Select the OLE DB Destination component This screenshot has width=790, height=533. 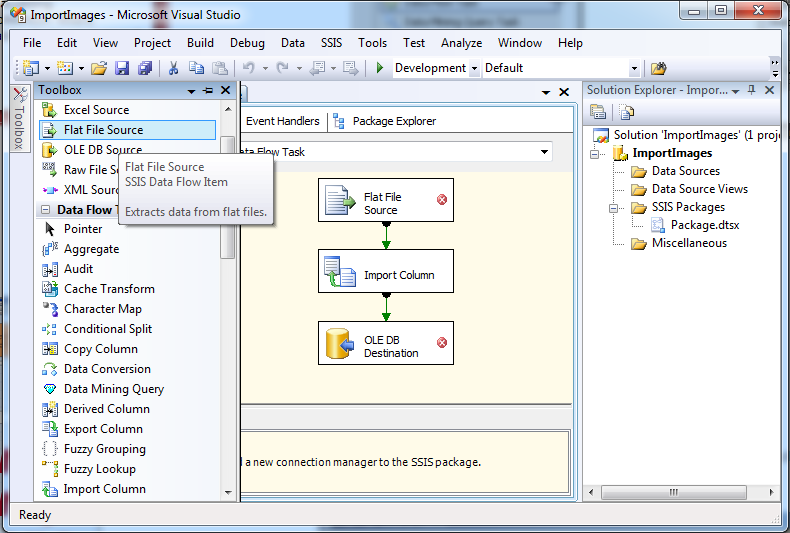[x=386, y=343]
